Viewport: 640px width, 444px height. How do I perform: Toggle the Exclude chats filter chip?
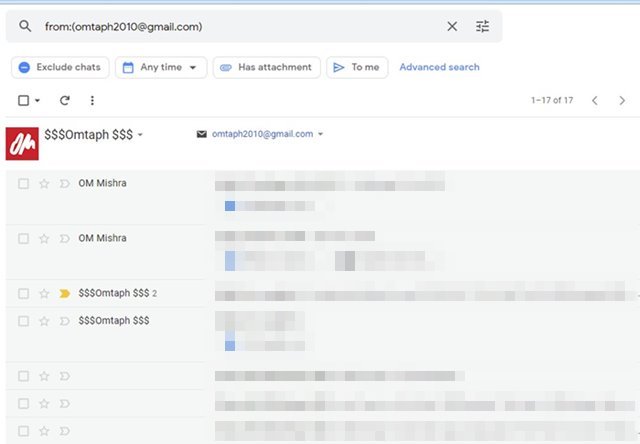coord(60,67)
